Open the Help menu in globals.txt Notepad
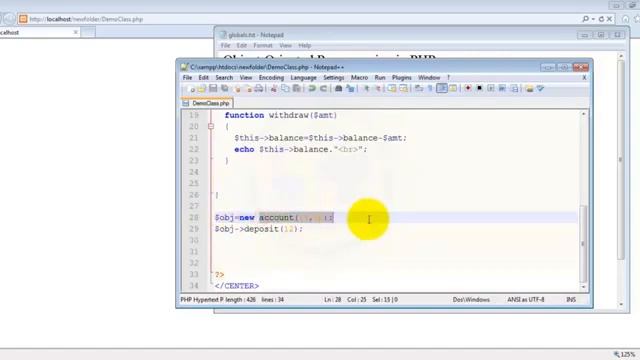 pos(304,45)
